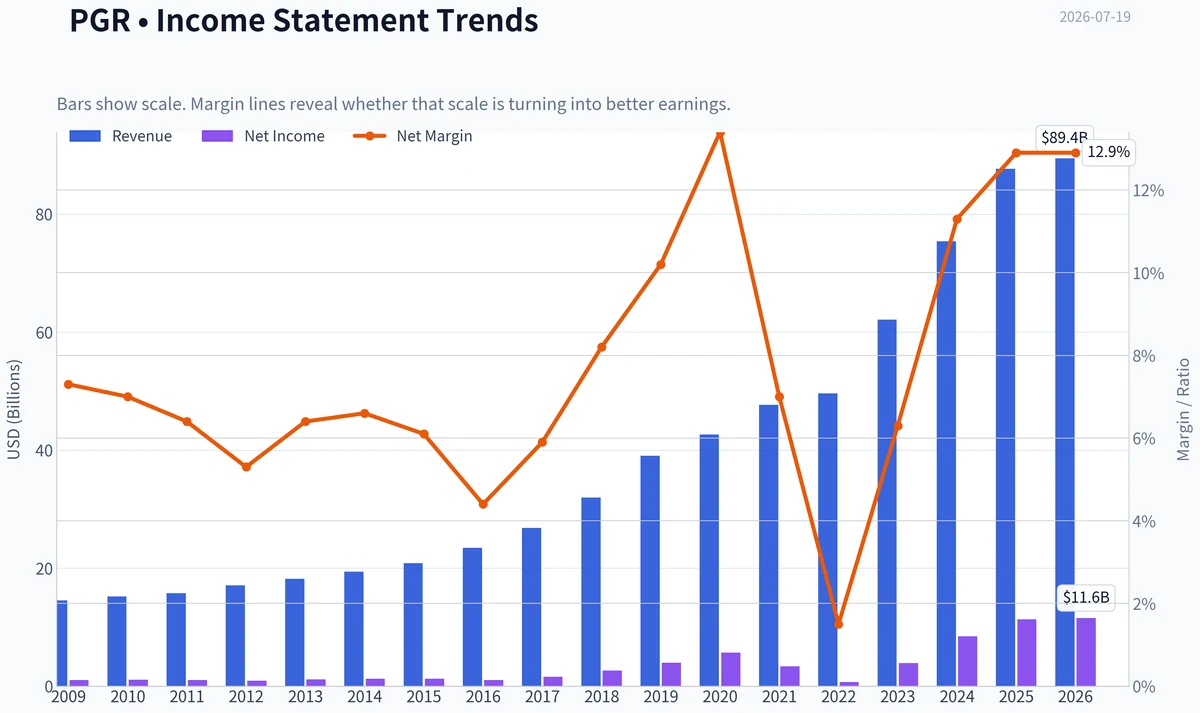This screenshot has height=713, width=1200.
Task: Click the 2012 Net Margin data point
Action: coord(246,467)
